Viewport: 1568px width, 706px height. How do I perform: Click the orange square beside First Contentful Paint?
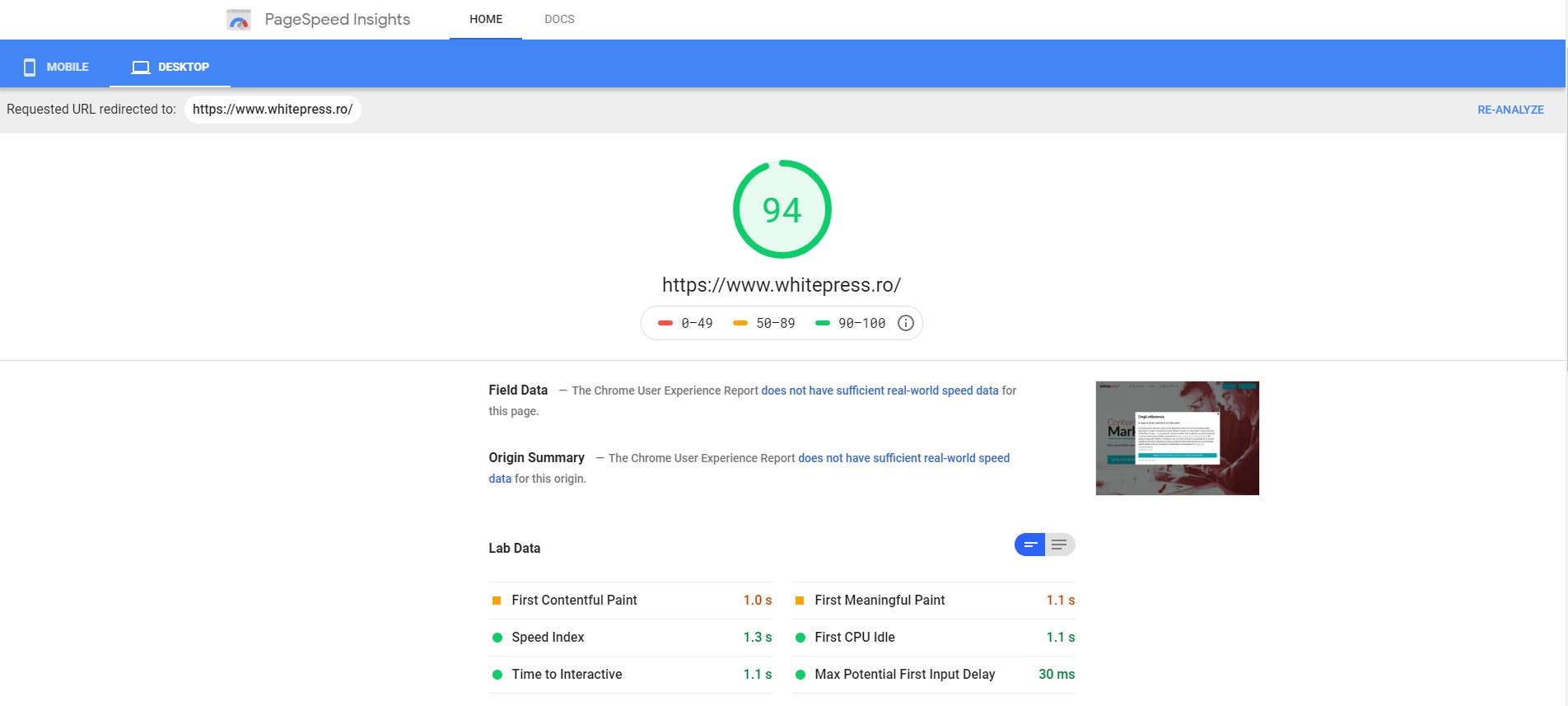tap(497, 601)
